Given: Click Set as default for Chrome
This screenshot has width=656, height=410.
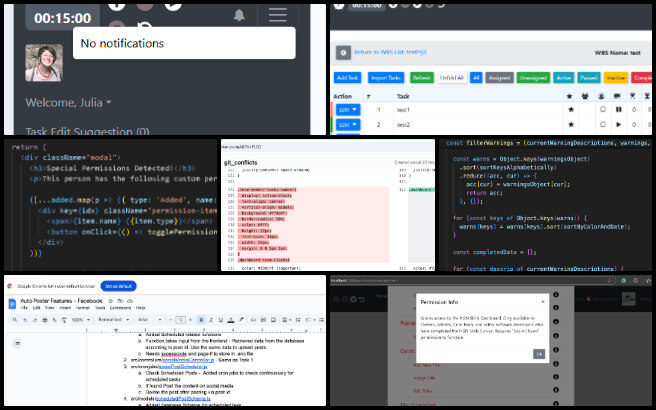Looking at the screenshot, I should click(118, 286).
